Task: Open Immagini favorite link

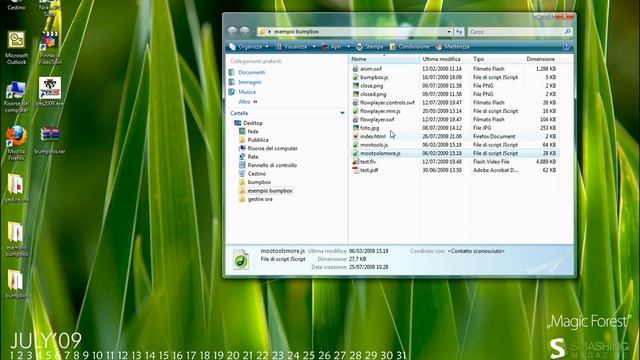Action: click(x=250, y=82)
